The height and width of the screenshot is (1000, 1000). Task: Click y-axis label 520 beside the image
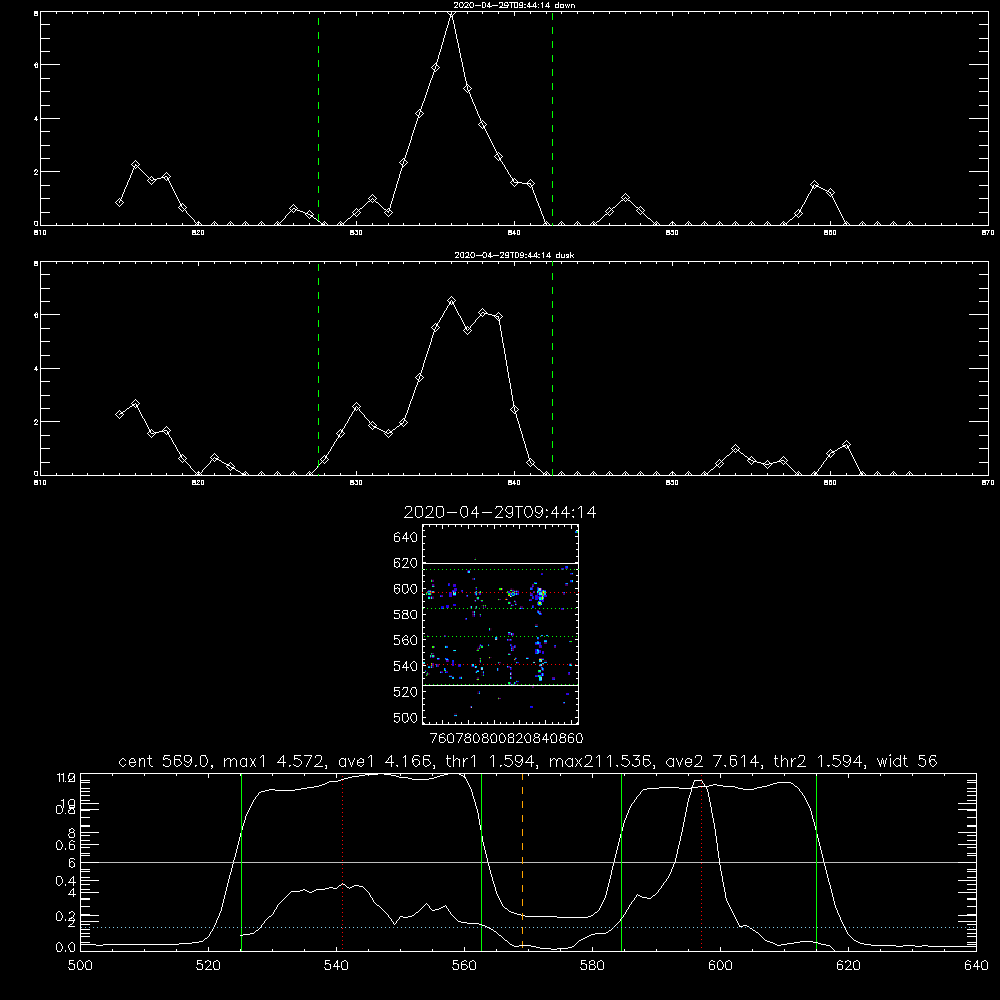(405, 692)
